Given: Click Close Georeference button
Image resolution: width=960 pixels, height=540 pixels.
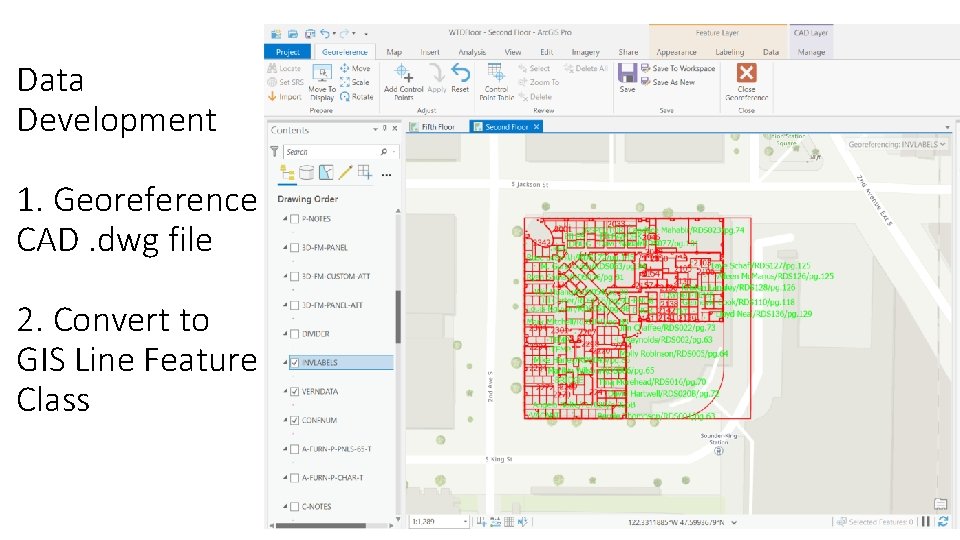Looking at the screenshot, I should [746, 82].
